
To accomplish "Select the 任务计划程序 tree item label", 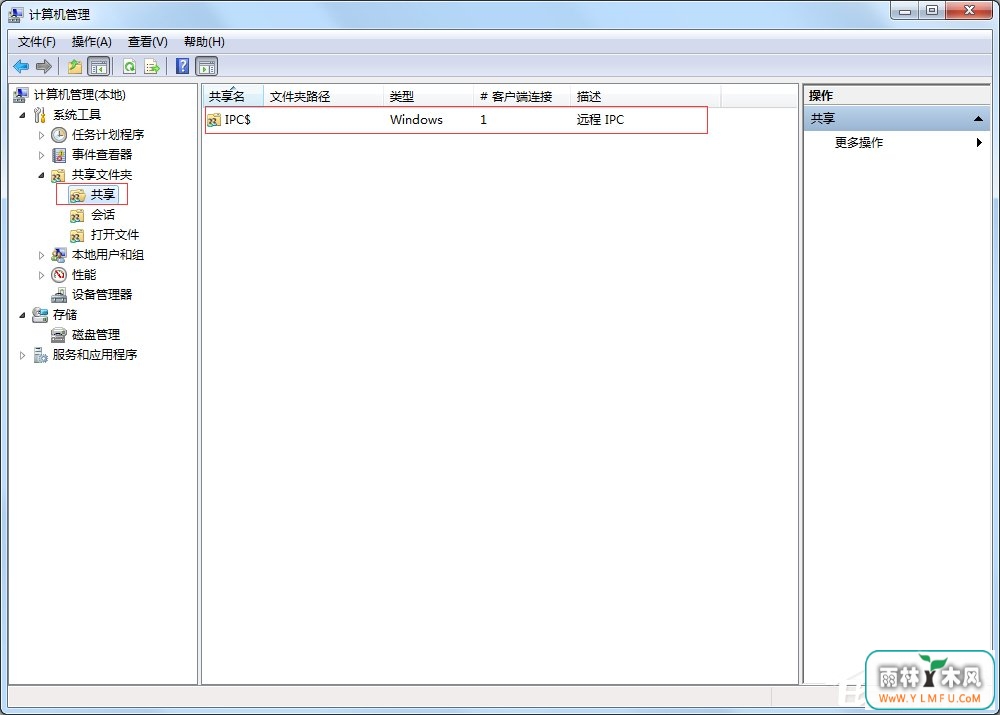I will (108, 135).
